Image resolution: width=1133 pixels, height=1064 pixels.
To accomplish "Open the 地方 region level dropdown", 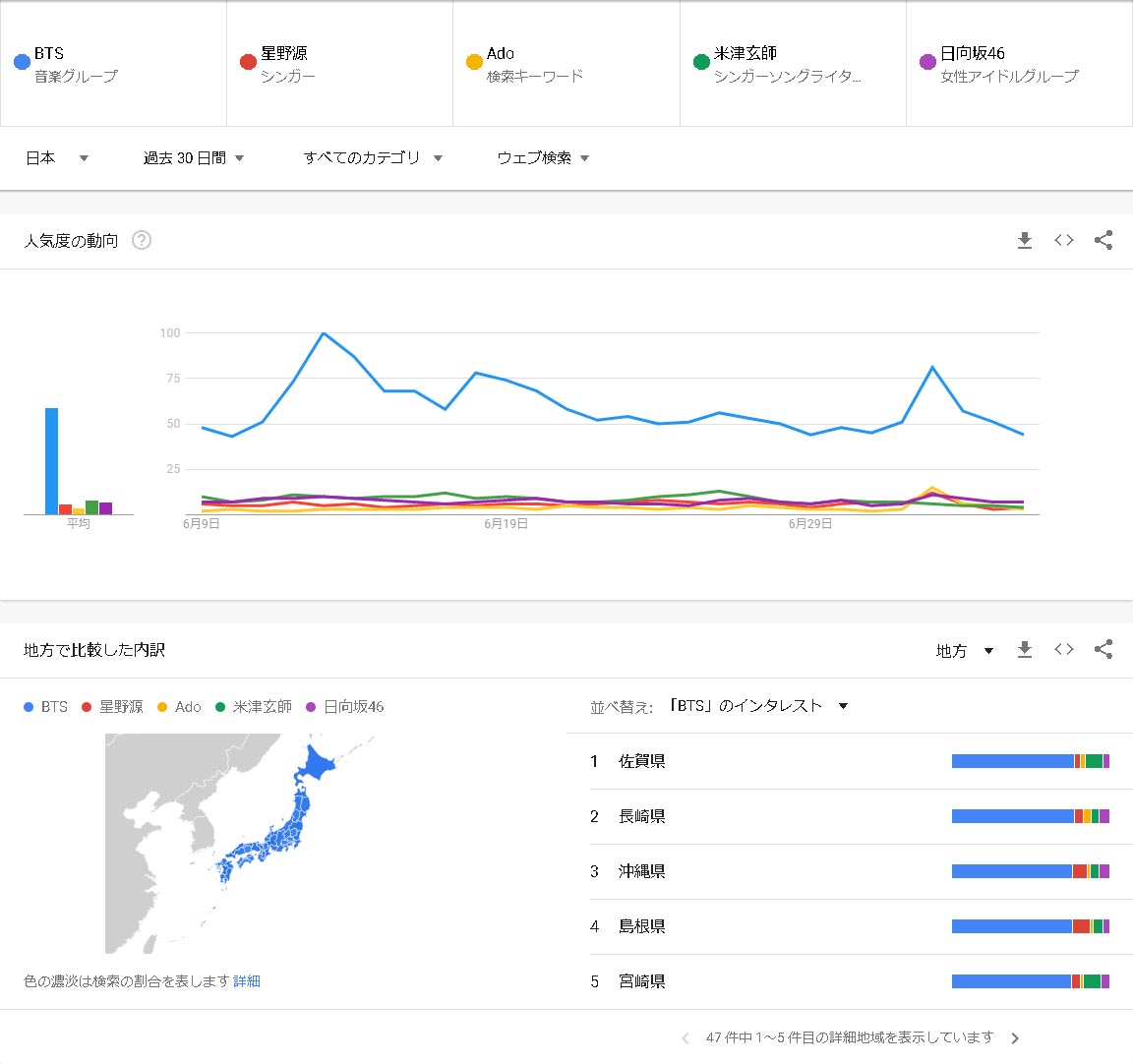I will tap(964, 651).
